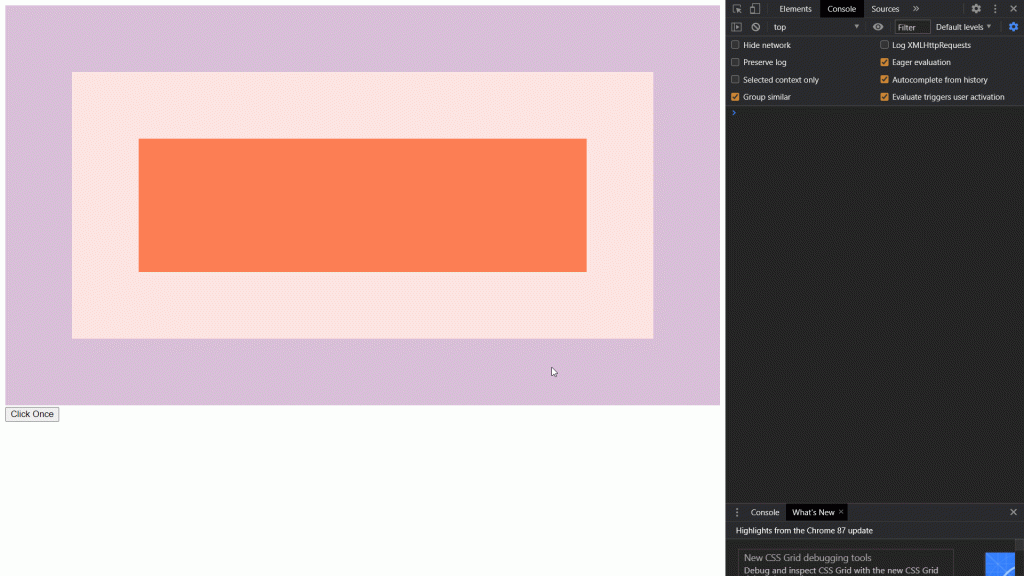Open console settings with the blue gear
The height and width of the screenshot is (576, 1024).
[1013, 27]
